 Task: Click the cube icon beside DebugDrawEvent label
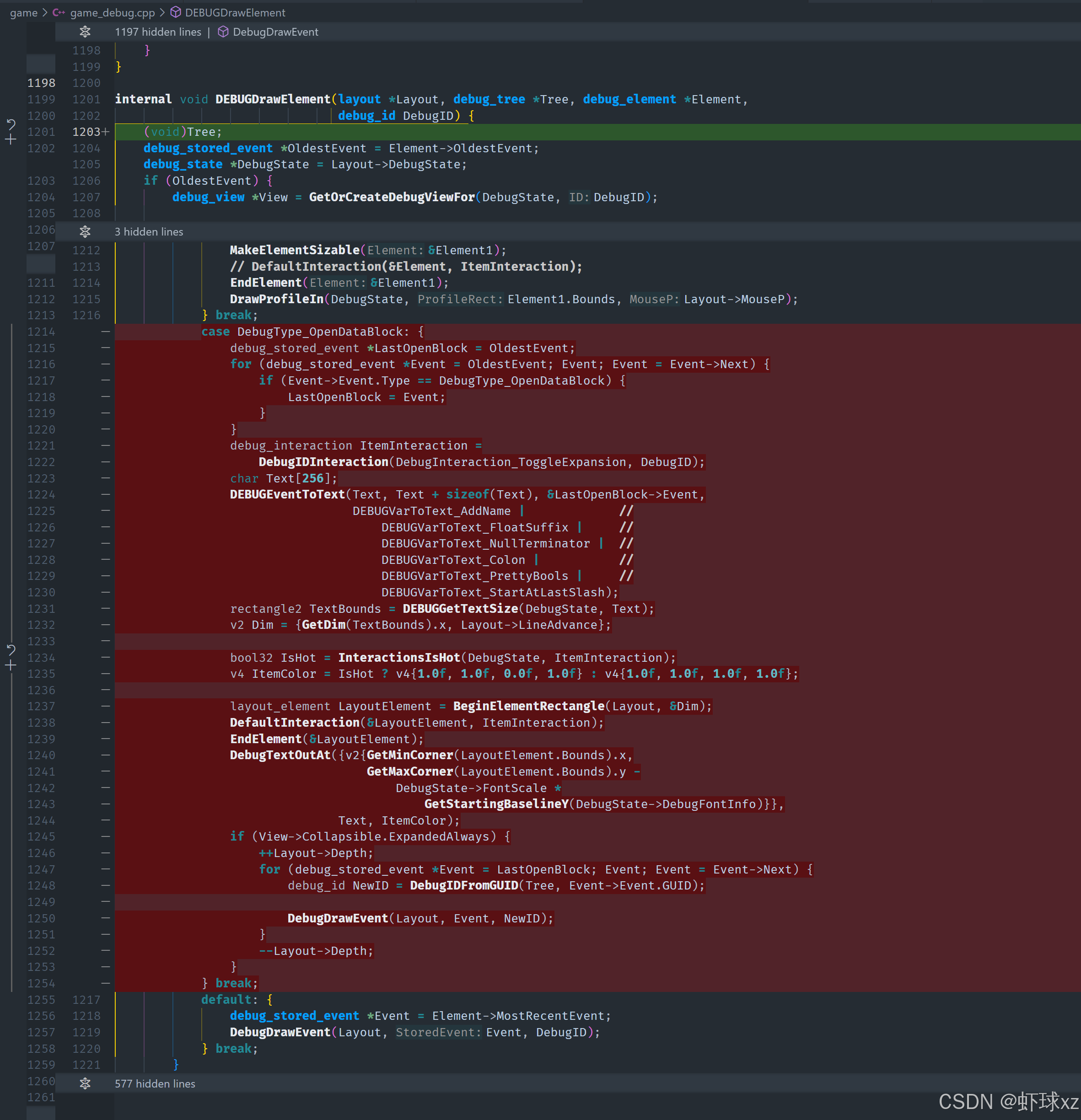[x=224, y=32]
